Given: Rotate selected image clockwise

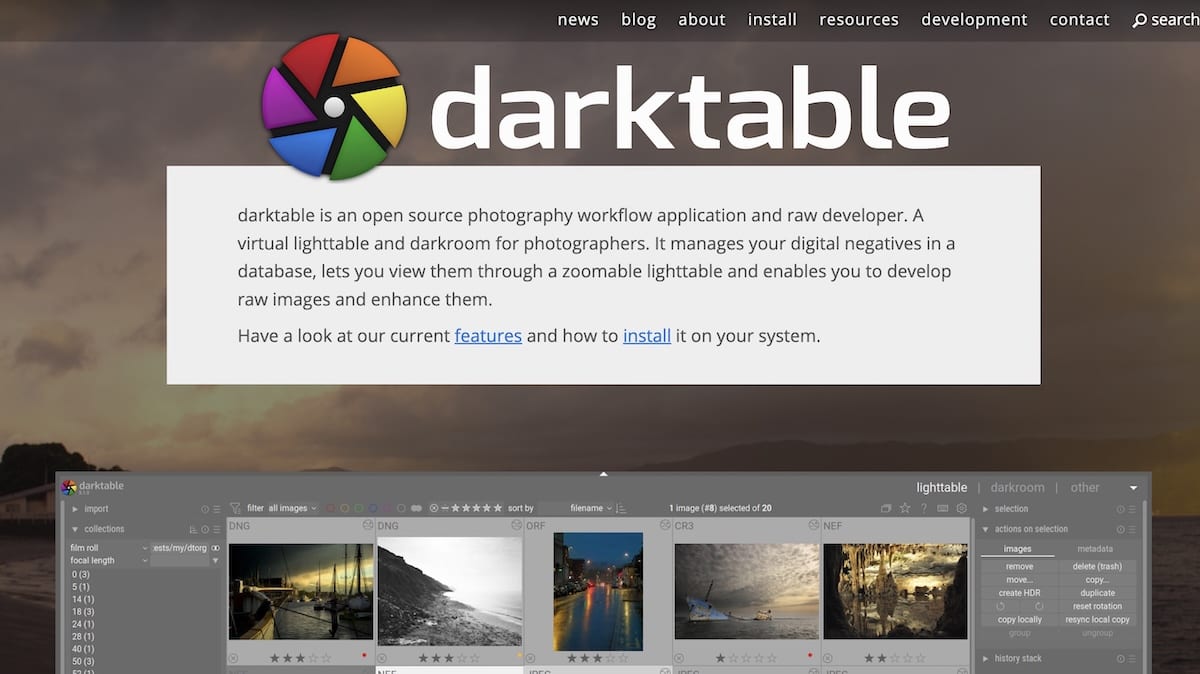Looking at the screenshot, I should (1040, 607).
